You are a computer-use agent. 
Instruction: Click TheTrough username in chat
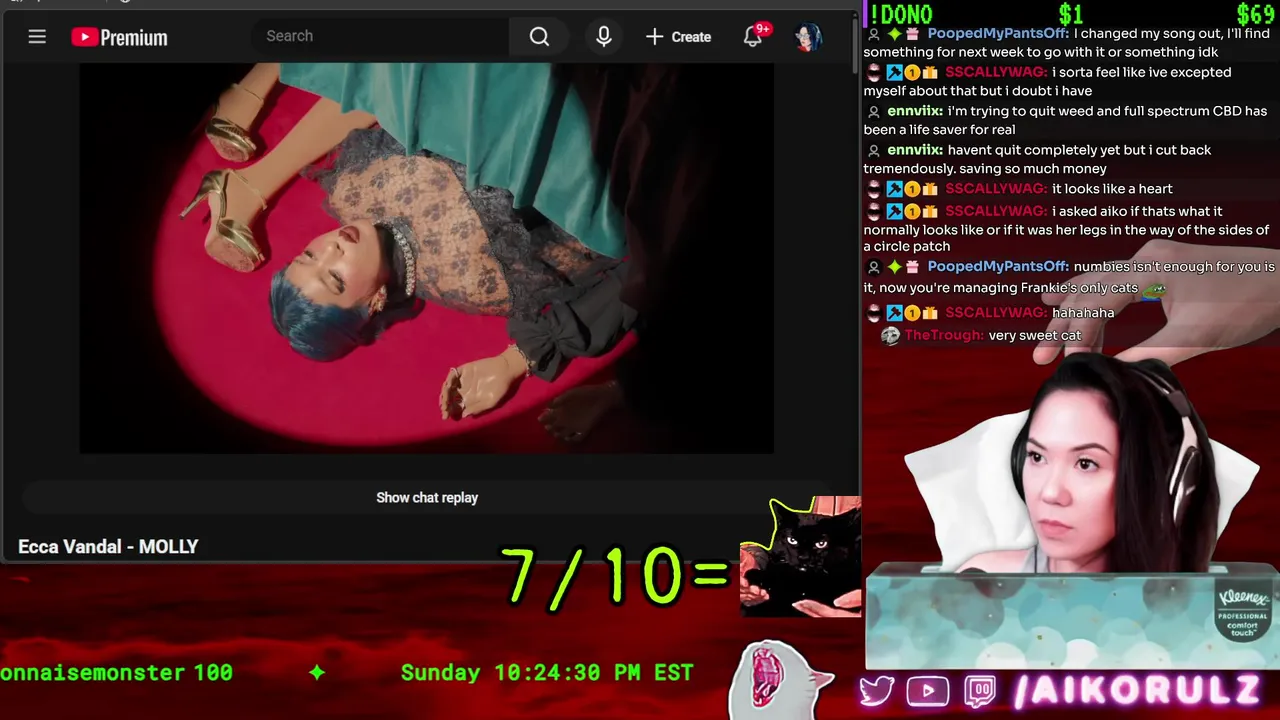click(942, 335)
